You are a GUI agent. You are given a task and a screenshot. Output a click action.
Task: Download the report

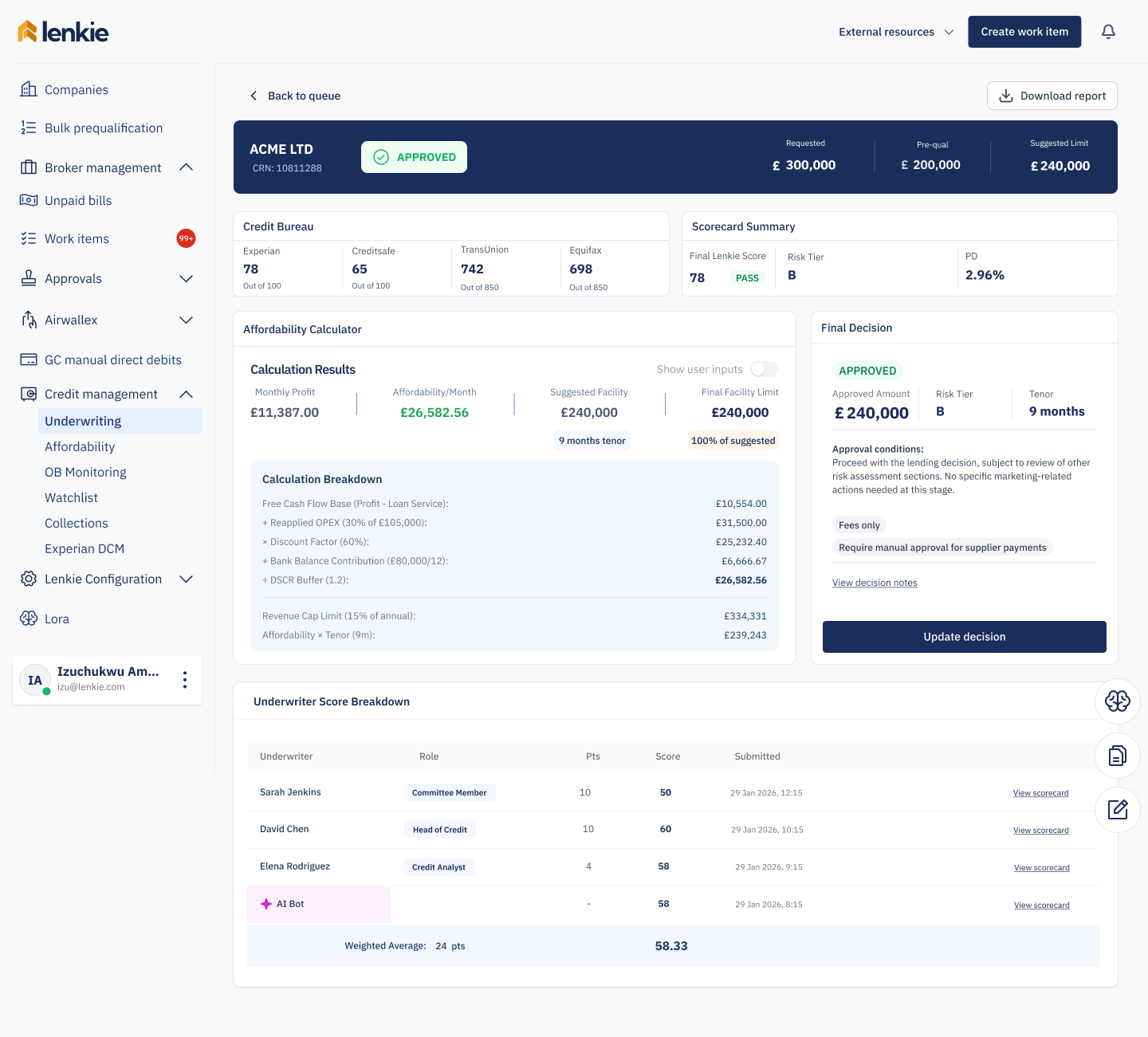pyautogui.click(x=1052, y=96)
